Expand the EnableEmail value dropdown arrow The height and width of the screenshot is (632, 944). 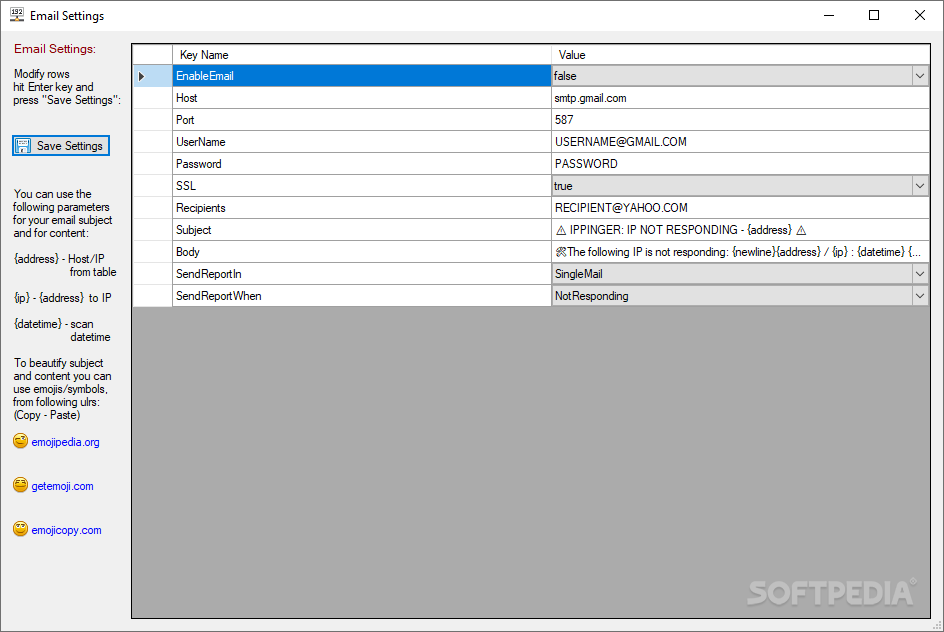pyautogui.click(x=919, y=76)
